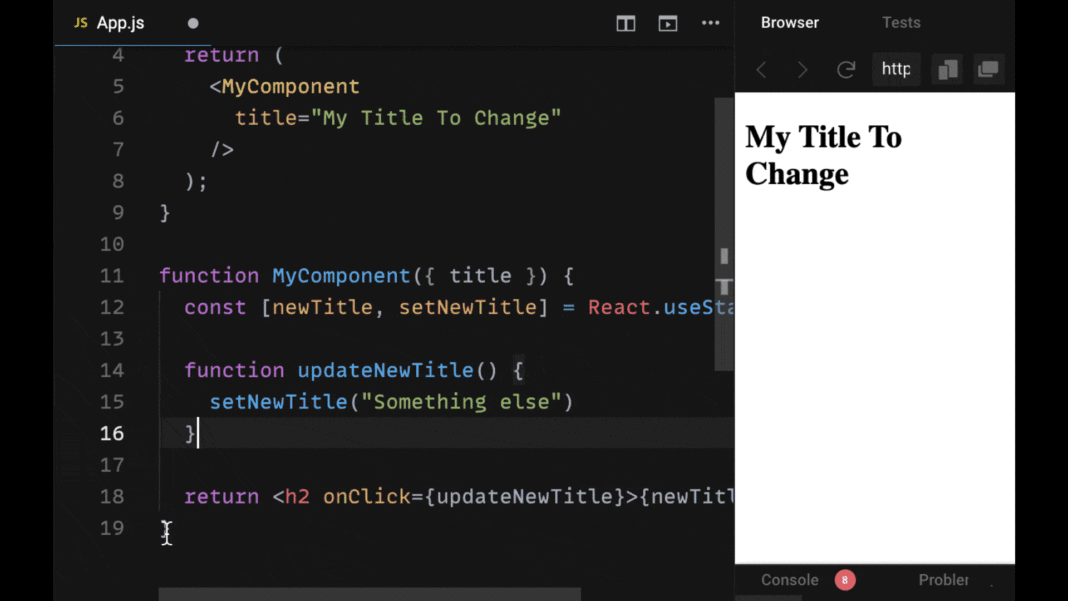The width and height of the screenshot is (1068, 601).
Task: Click the red error count badge showing 8
Action: [x=845, y=580]
